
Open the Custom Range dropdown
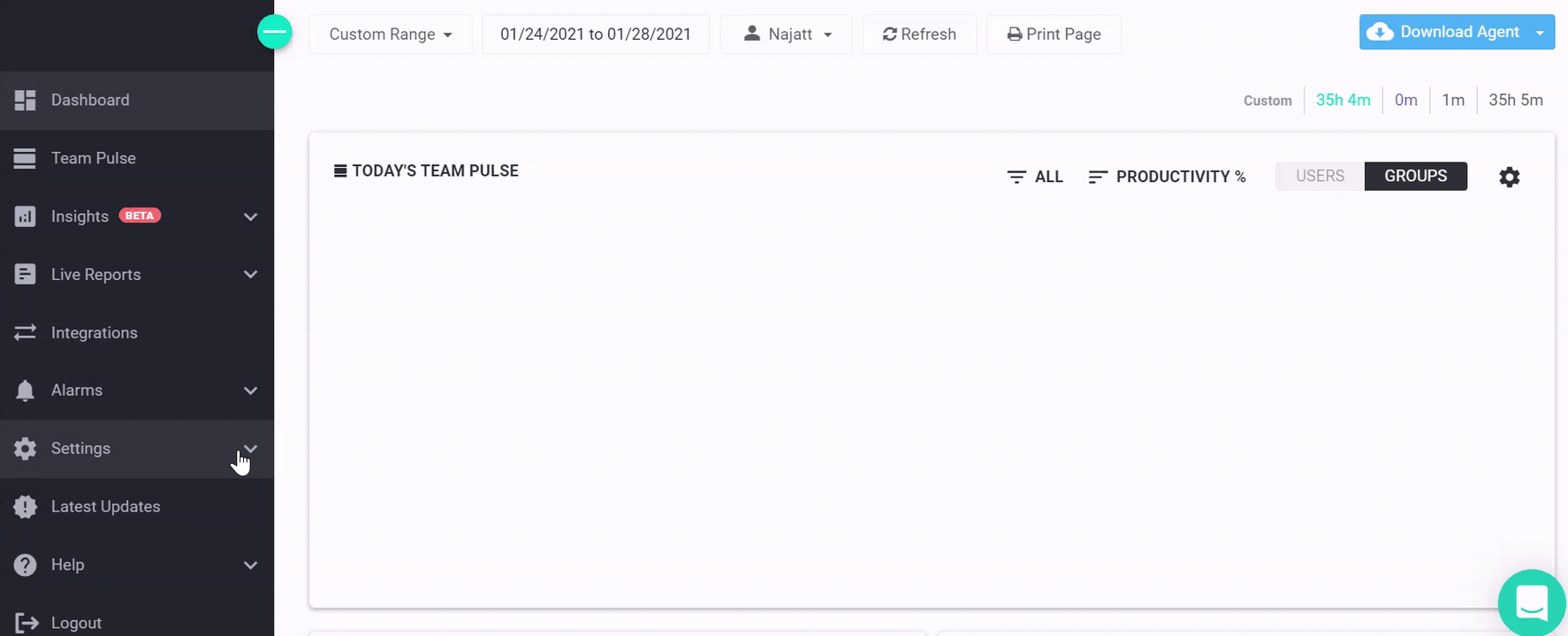tap(391, 34)
